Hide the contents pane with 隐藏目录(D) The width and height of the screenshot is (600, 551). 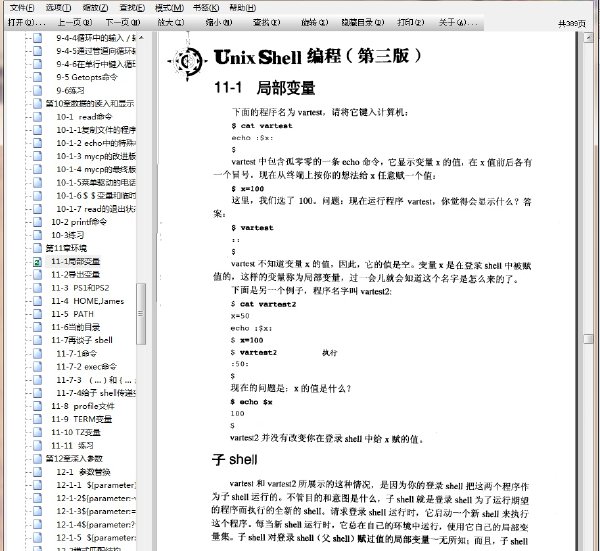coord(362,23)
